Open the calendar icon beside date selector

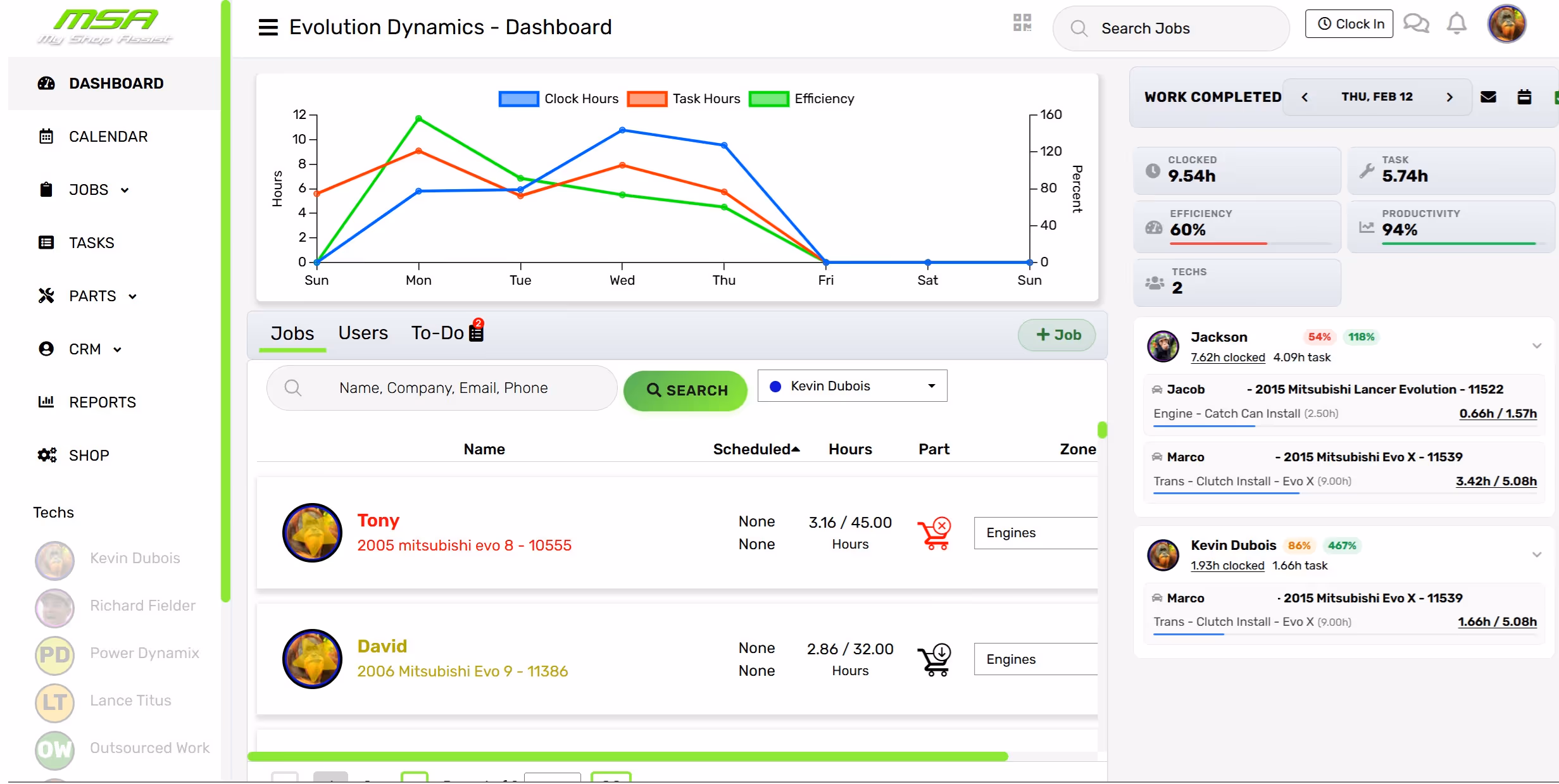click(1524, 97)
